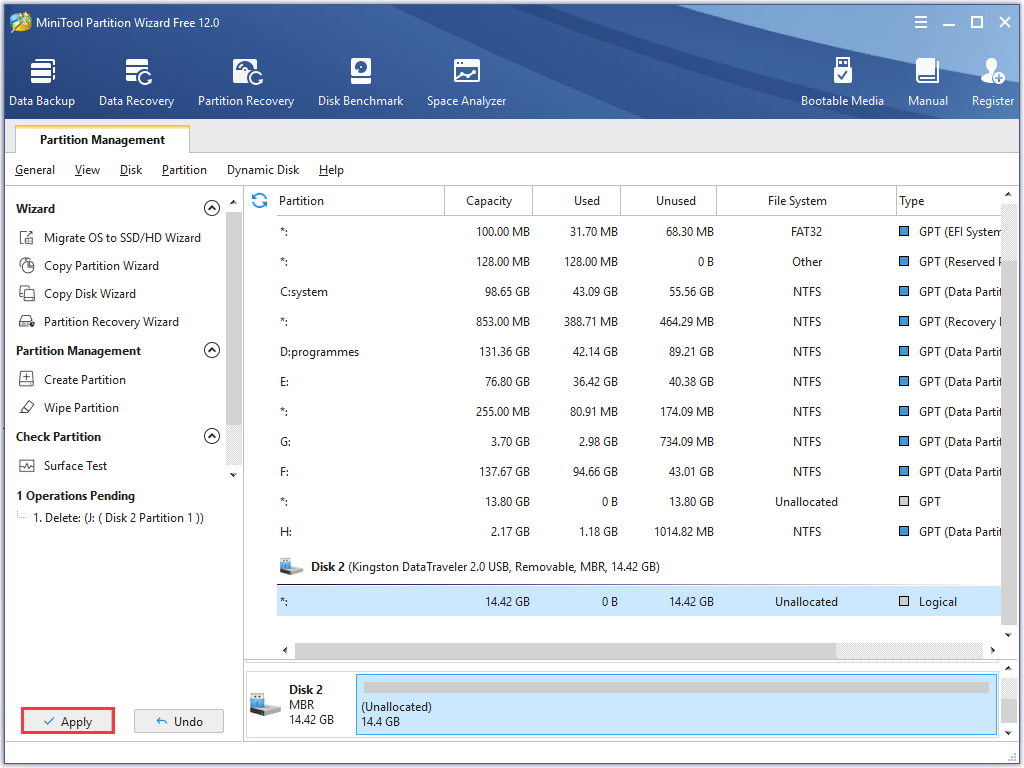Click the Wipe Partition eraser icon
The height and width of the screenshot is (768, 1024).
[27, 408]
